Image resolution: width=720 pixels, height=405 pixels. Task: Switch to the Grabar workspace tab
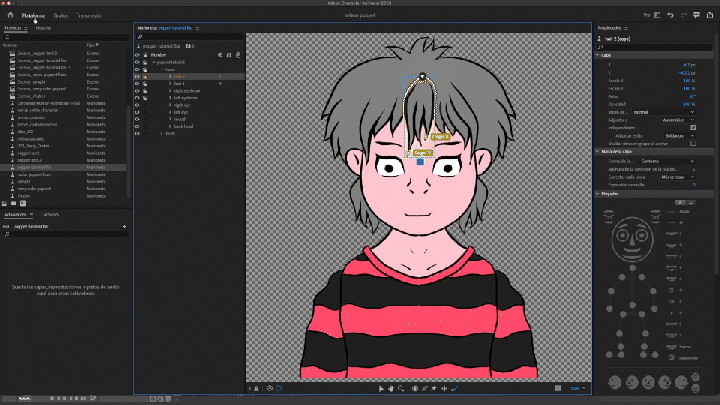61,16
